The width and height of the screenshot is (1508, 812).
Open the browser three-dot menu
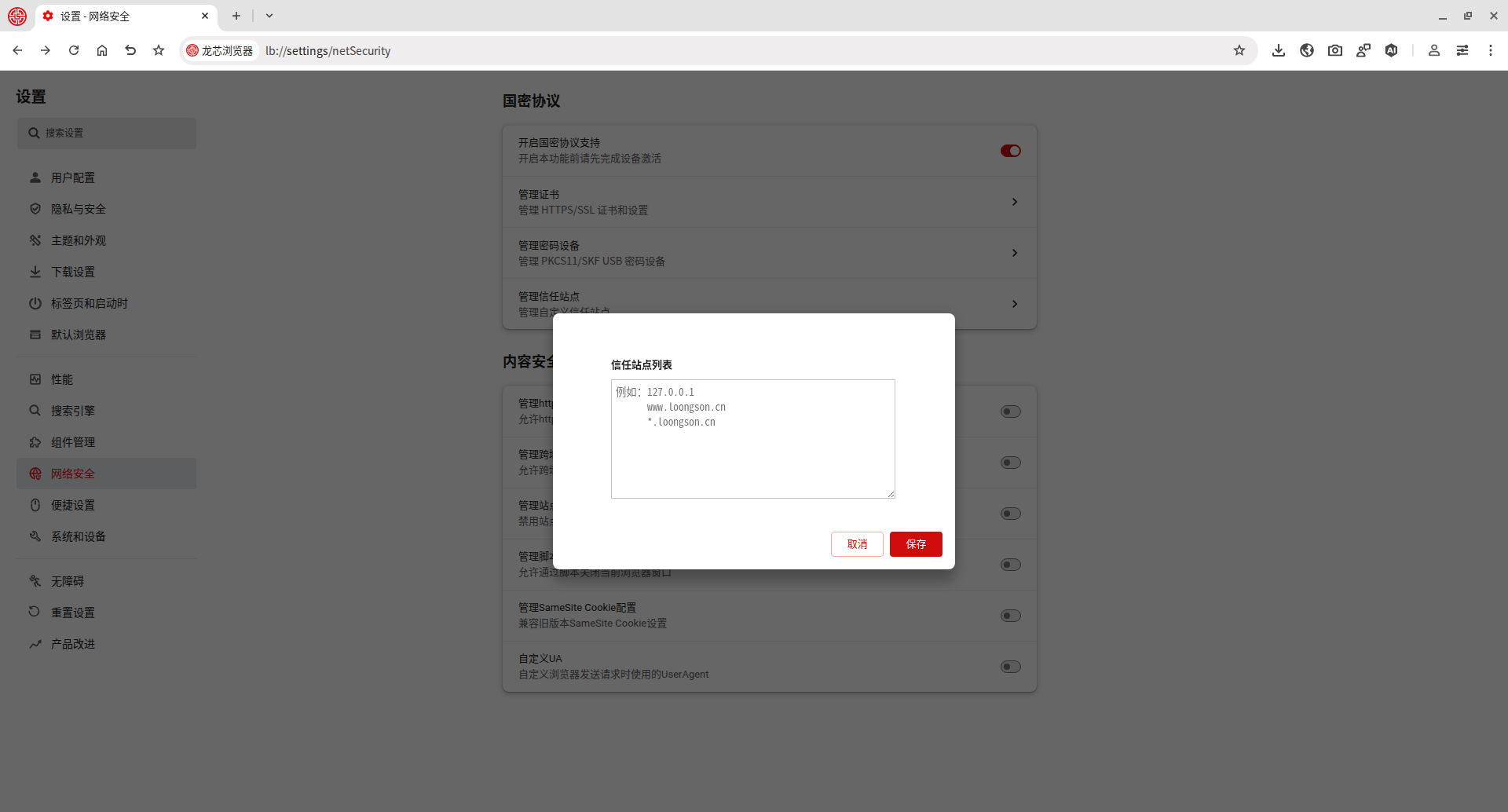[x=1490, y=50]
